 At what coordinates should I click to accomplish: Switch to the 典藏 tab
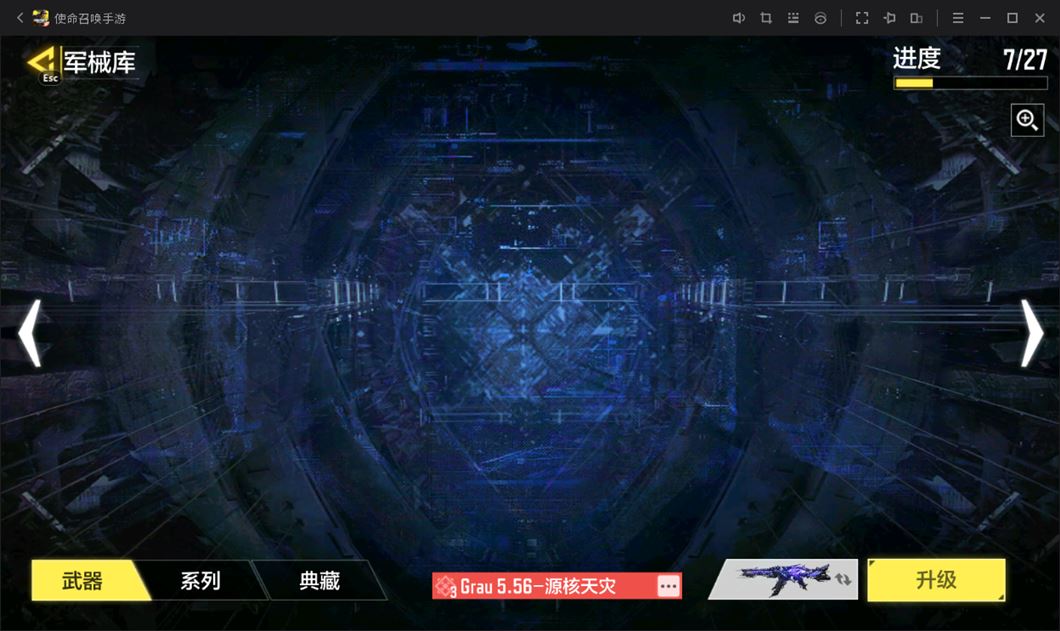320,580
